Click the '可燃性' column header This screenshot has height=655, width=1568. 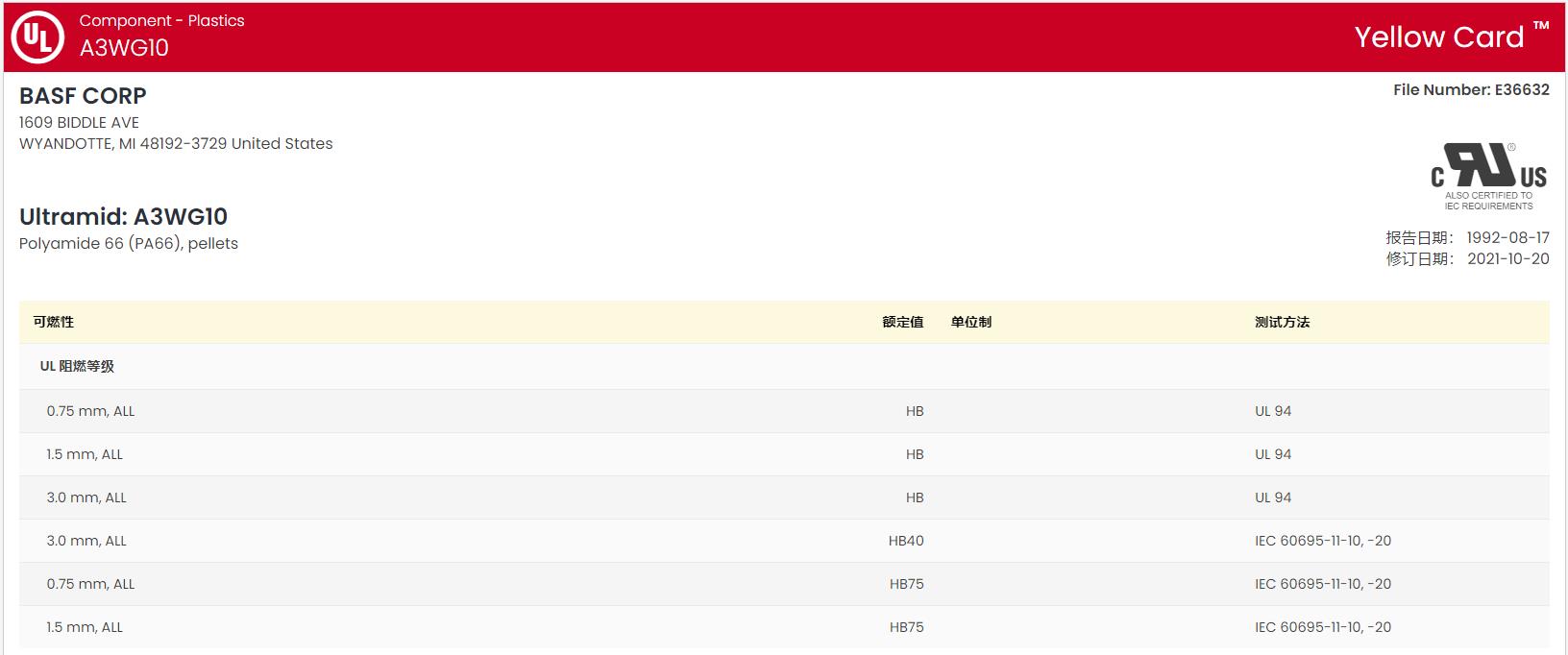coord(54,322)
